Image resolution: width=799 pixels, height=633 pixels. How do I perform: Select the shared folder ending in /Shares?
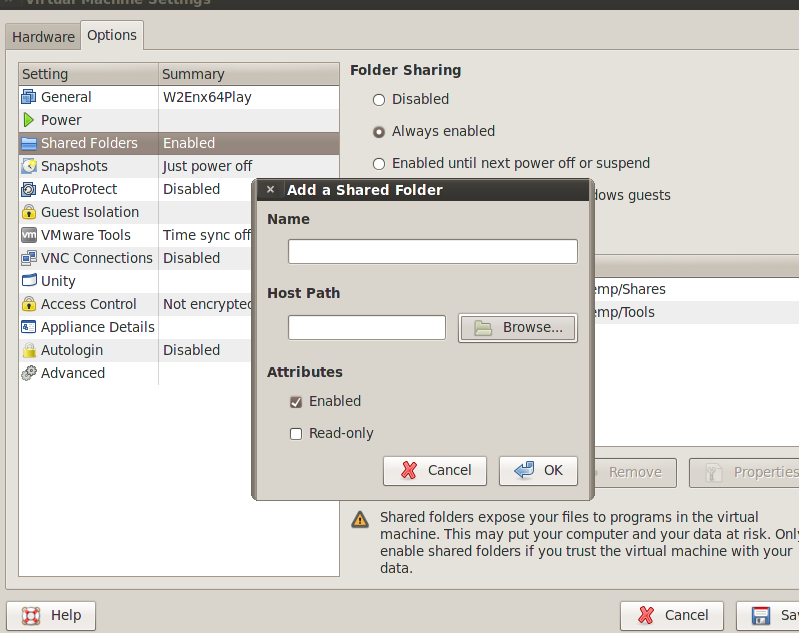[x=697, y=289]
